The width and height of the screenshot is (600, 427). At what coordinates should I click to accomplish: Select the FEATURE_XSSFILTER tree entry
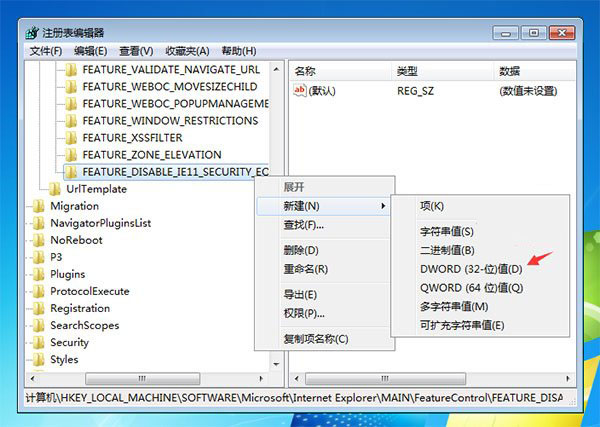coord(132,138)
